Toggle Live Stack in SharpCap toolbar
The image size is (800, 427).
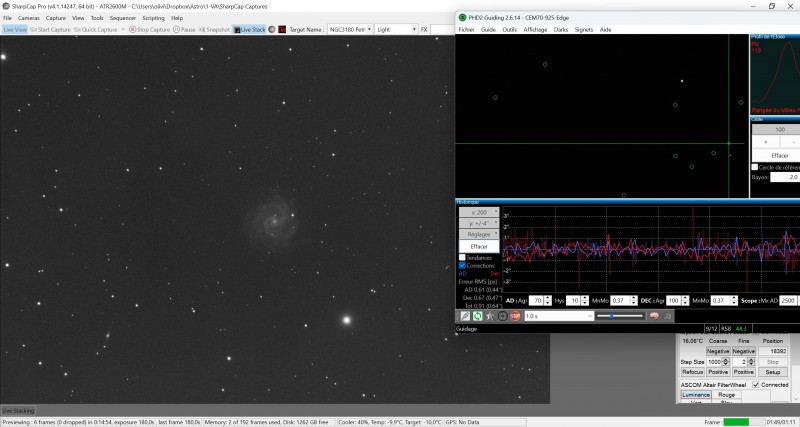(x=249, y=30)
